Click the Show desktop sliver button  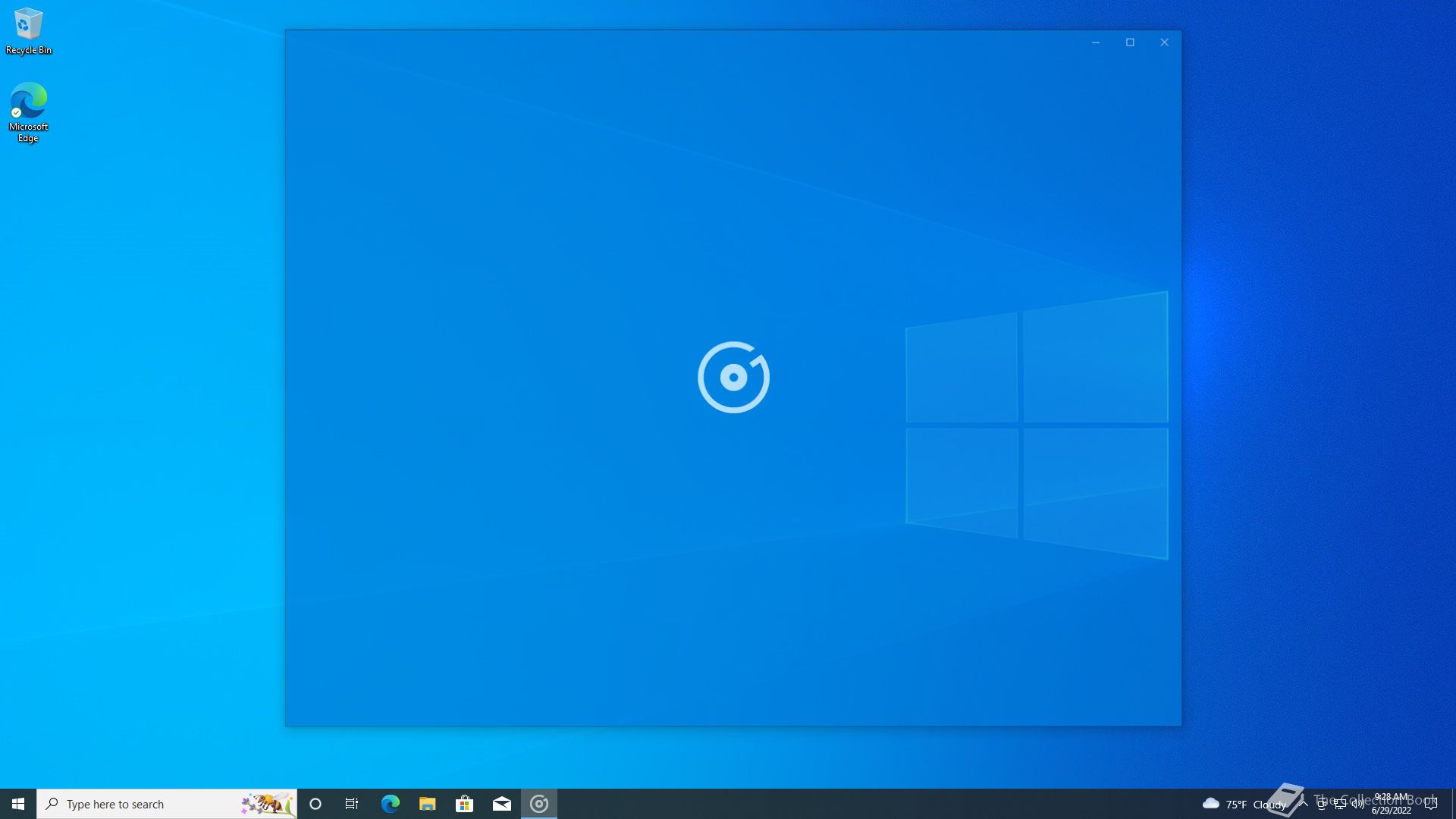tap(1454, 804)
